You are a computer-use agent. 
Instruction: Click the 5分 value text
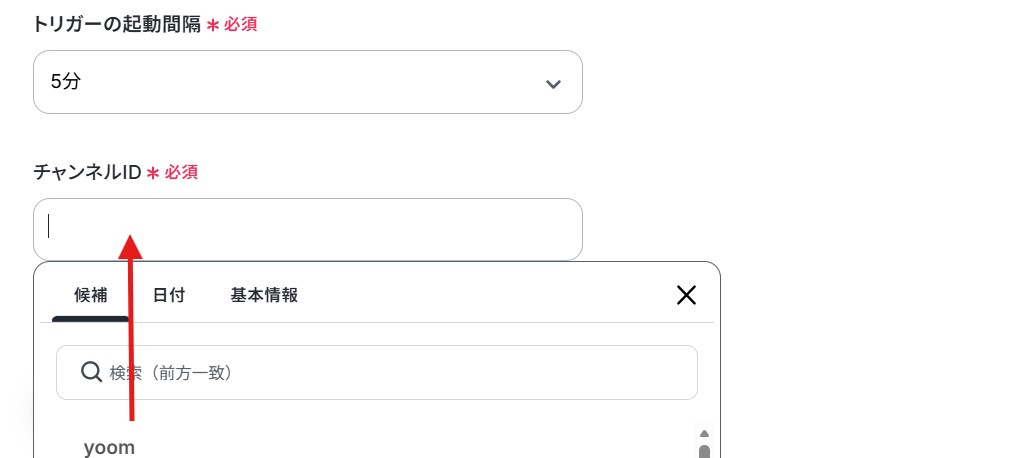(x=66, y=82)
